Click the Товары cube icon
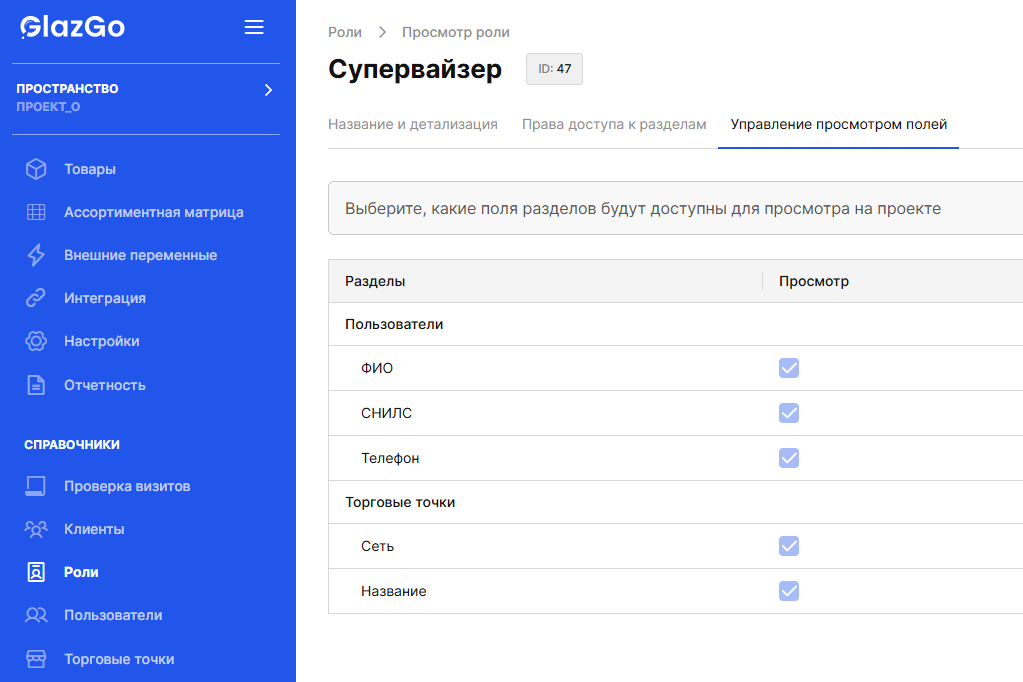Image resolution: width=1023 pixels, height=682 pixels. click(x=36, y=169)
